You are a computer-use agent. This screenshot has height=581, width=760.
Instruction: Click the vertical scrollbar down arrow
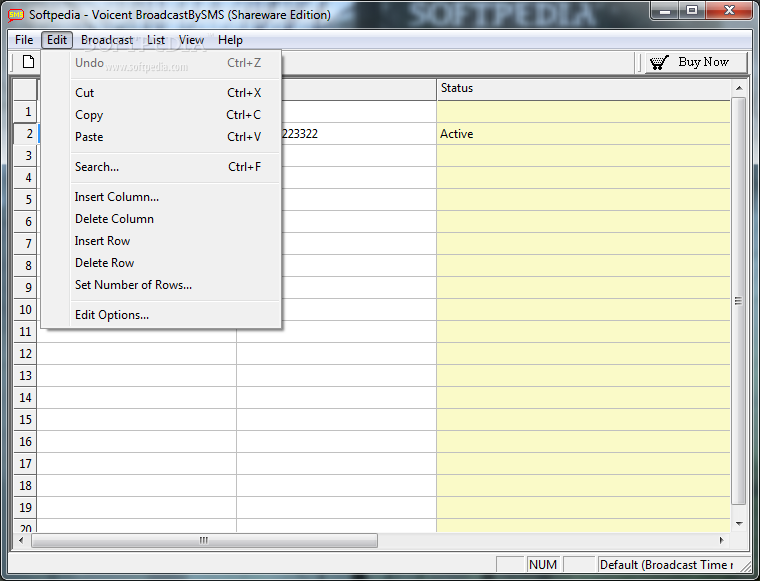coord(739,524)
